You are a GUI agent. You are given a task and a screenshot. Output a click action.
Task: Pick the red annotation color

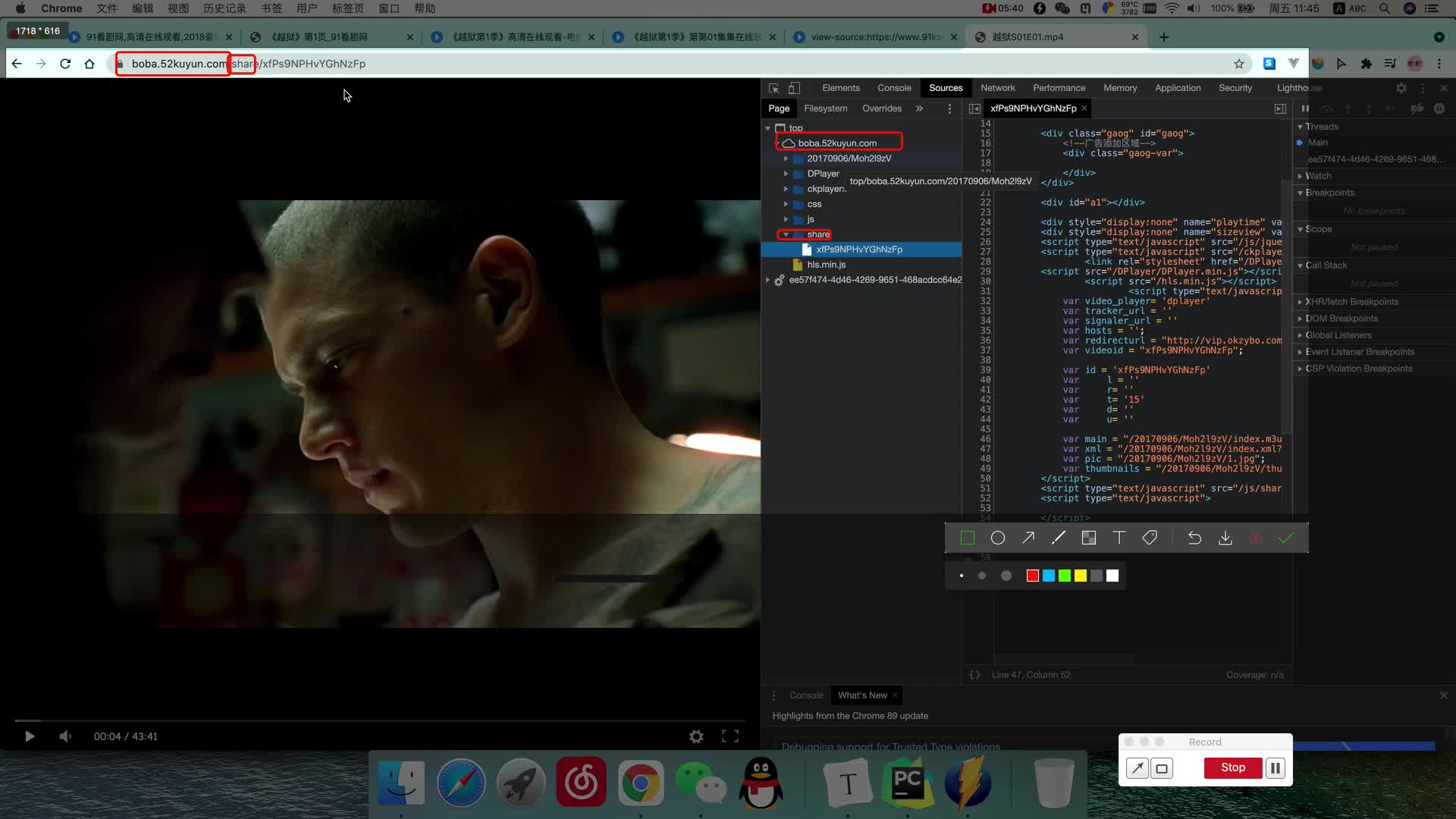pos(1032,576)
